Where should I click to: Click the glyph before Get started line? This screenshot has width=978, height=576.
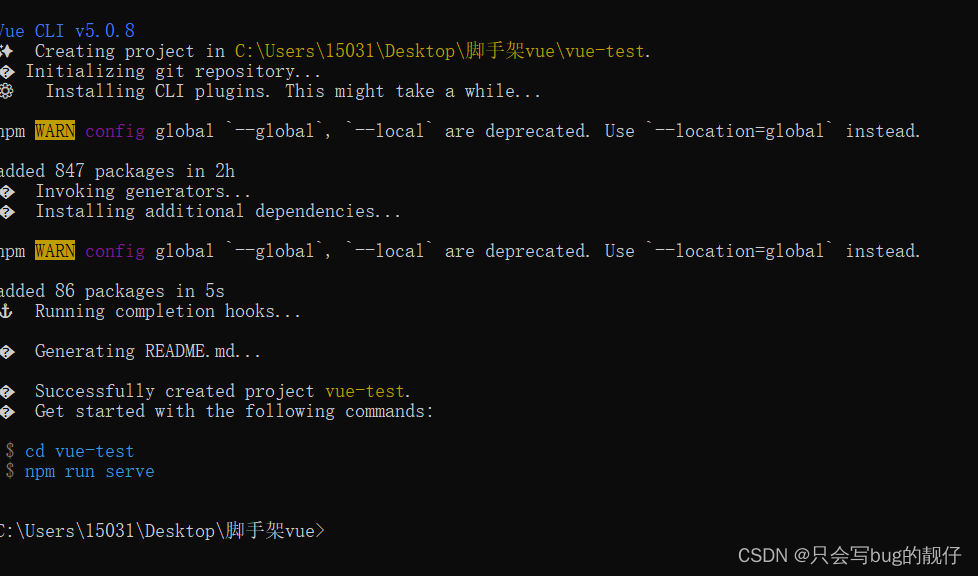[x=7, y=411]
